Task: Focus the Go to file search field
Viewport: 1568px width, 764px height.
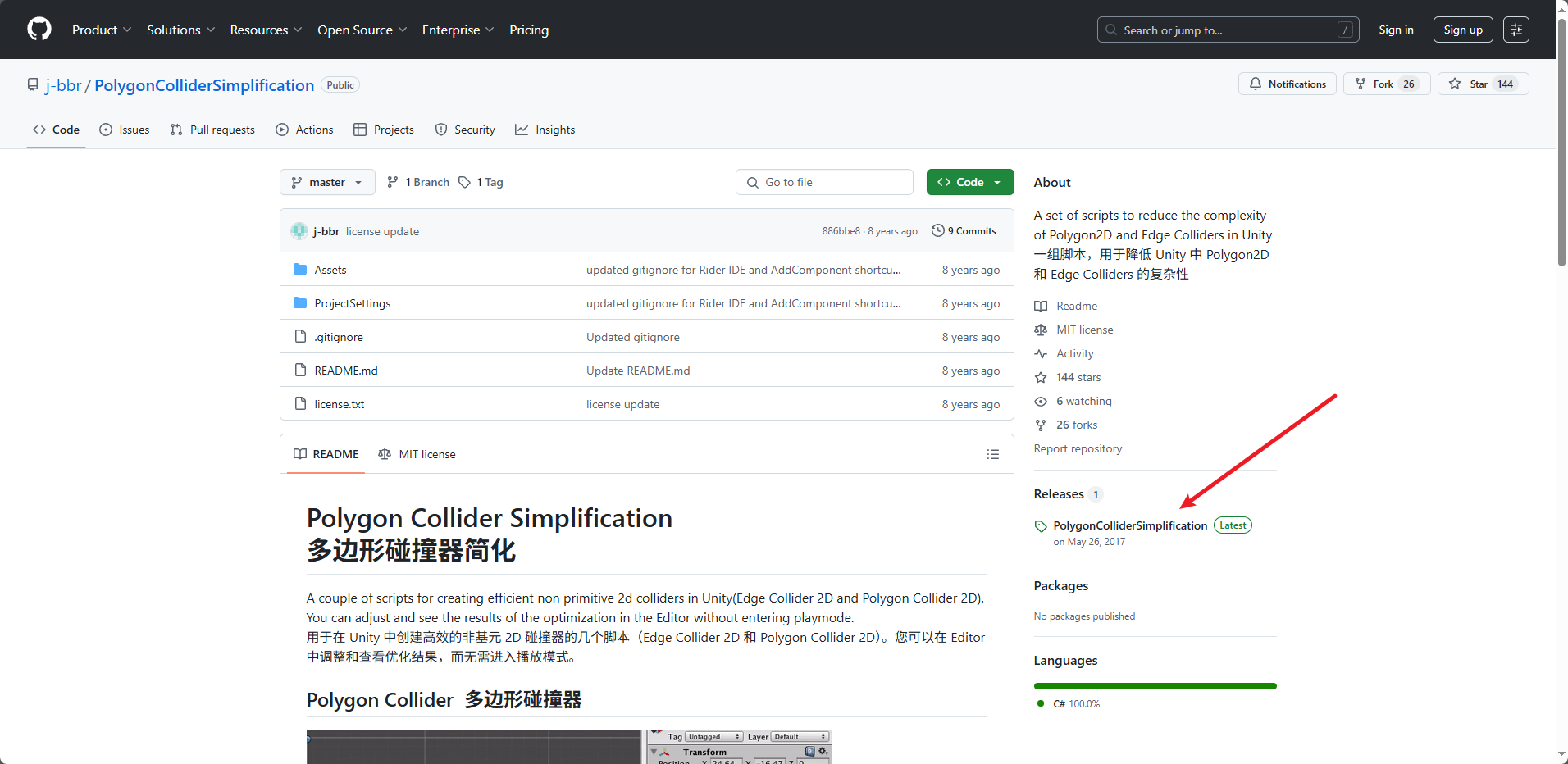Action: point(824,182)
